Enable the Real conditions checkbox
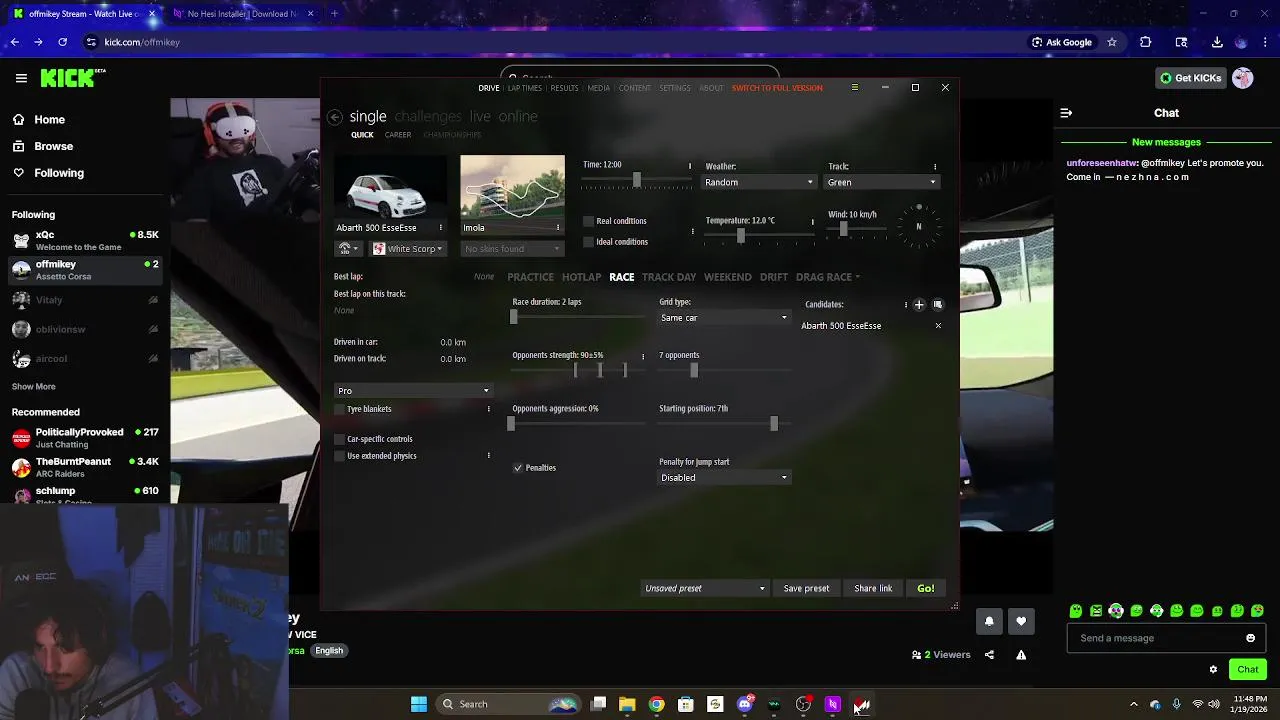 (589, 221)
